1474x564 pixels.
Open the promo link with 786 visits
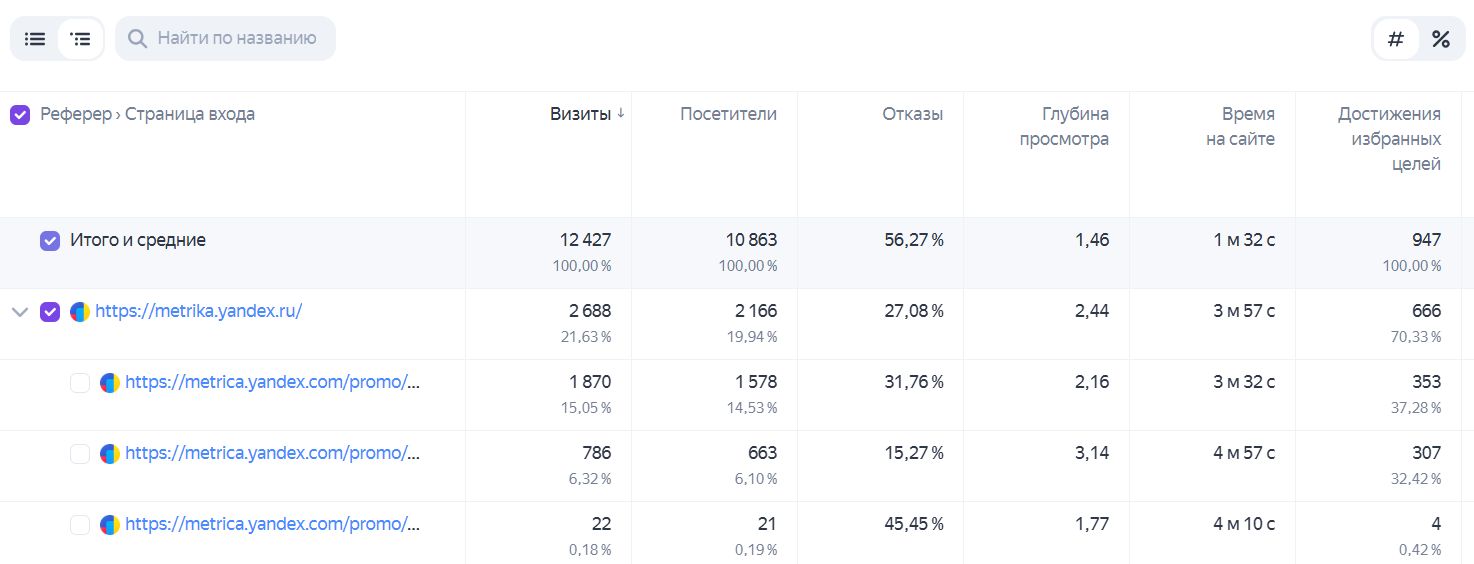pyautogui.click(x=272, y=453)
